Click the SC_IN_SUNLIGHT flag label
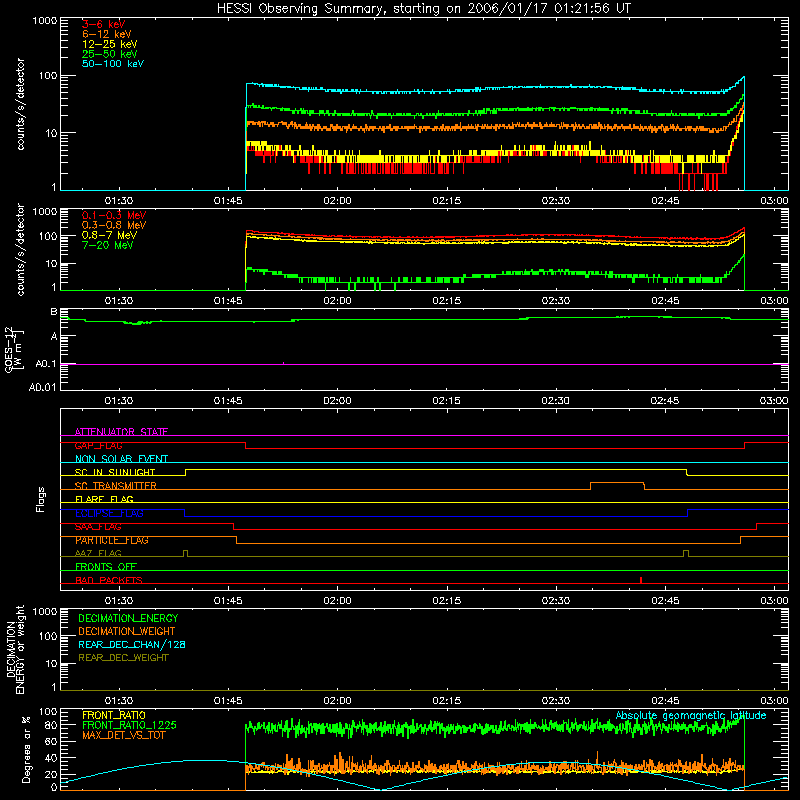800x800 pixels. [x=115, y=472]
